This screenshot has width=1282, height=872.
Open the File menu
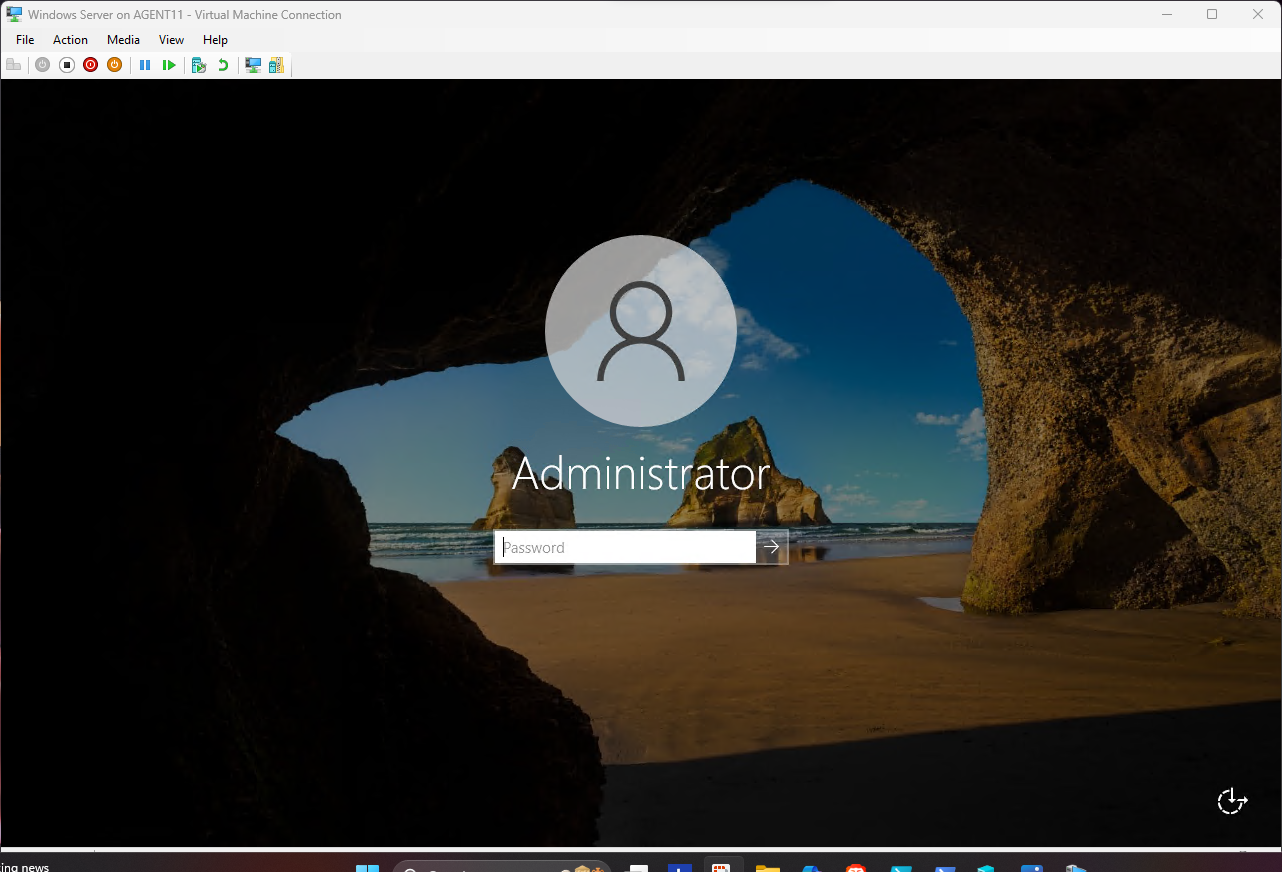pos(25,40)
